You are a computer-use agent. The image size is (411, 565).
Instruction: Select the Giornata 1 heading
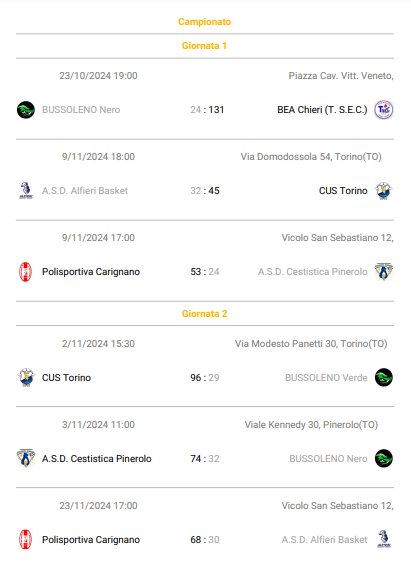click(x=204, y=46)
